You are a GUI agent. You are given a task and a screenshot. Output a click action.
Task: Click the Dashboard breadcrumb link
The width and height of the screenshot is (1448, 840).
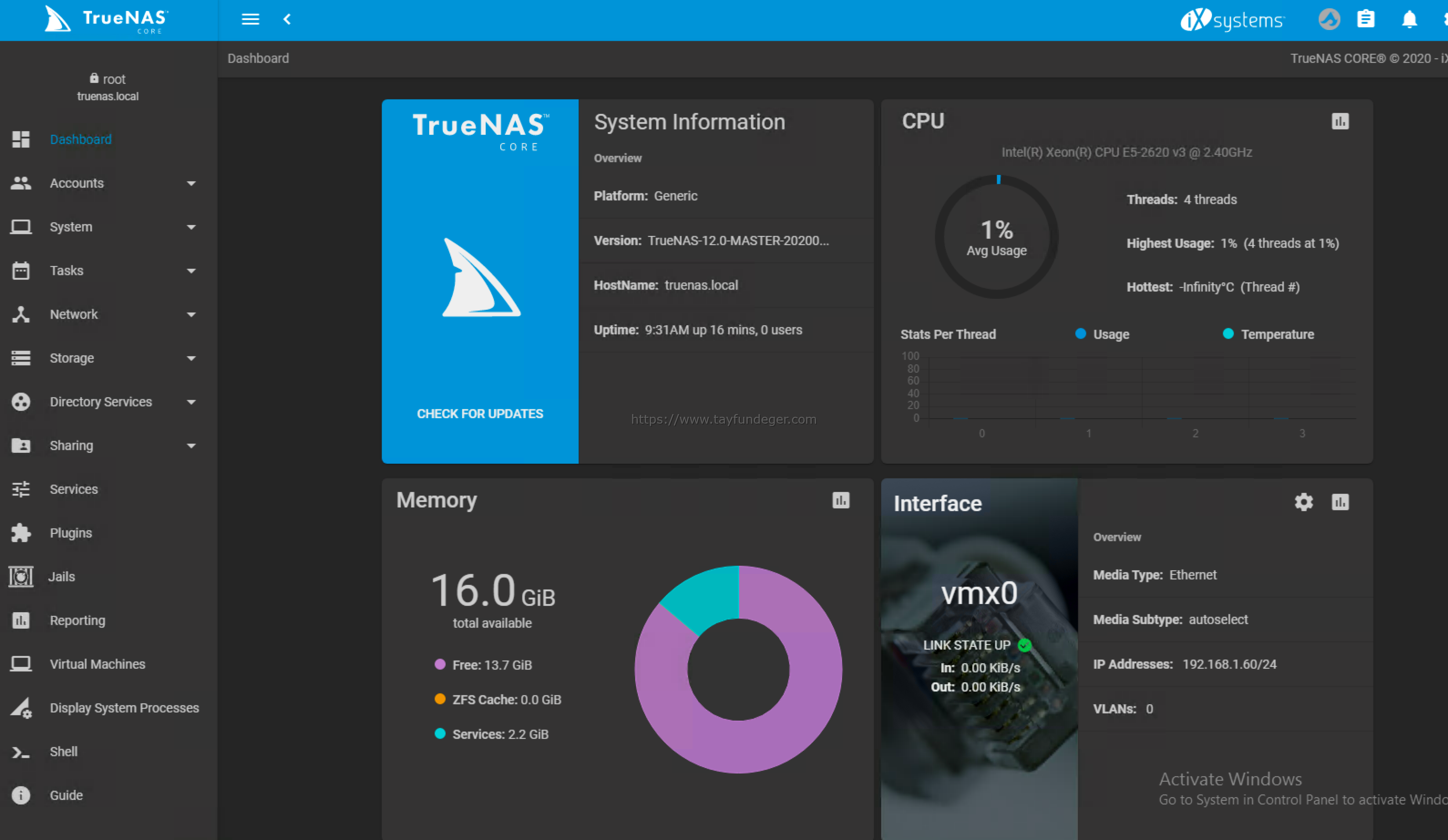(258, 58)
